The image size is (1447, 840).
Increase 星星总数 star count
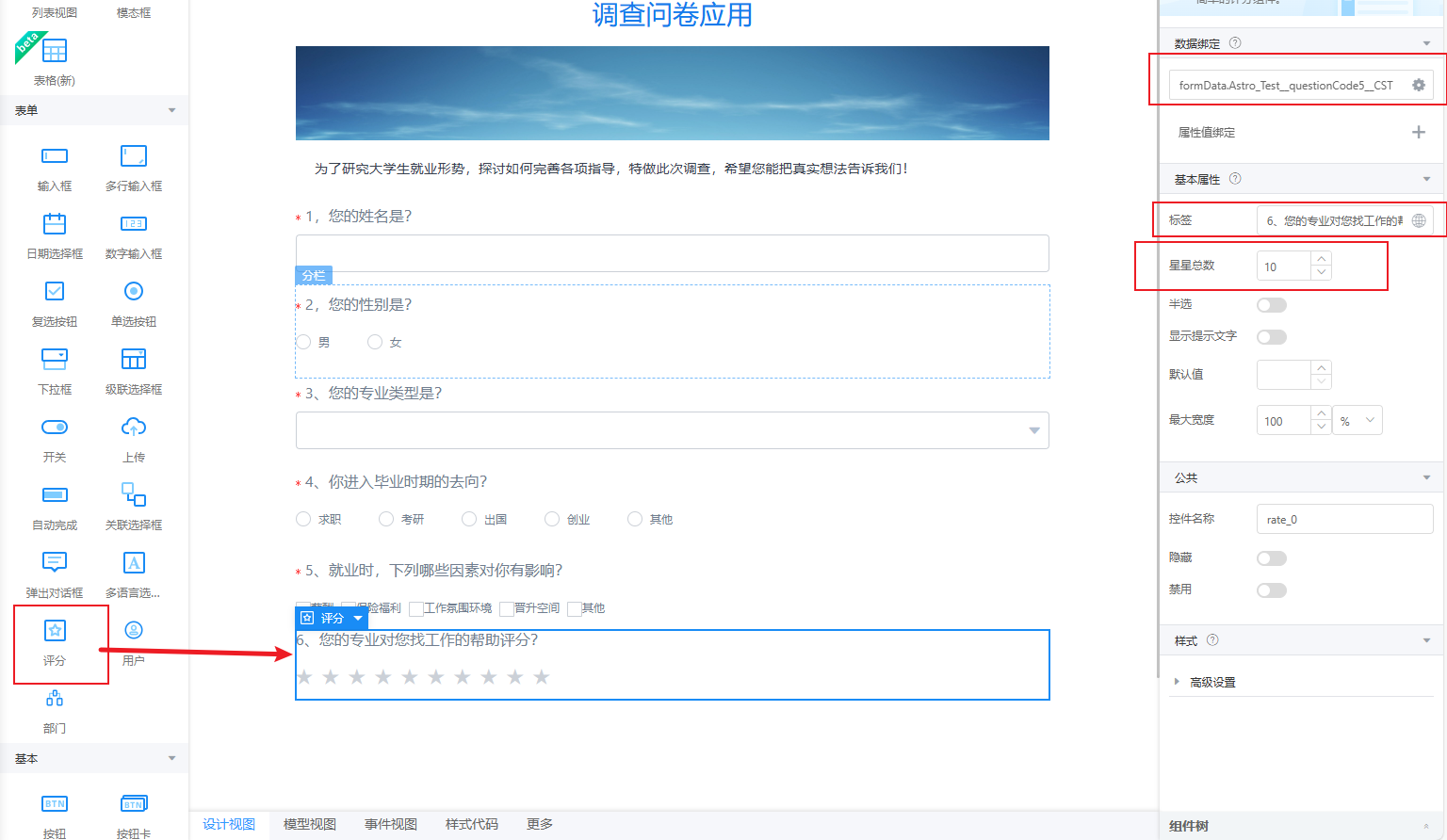[1322, 259]
